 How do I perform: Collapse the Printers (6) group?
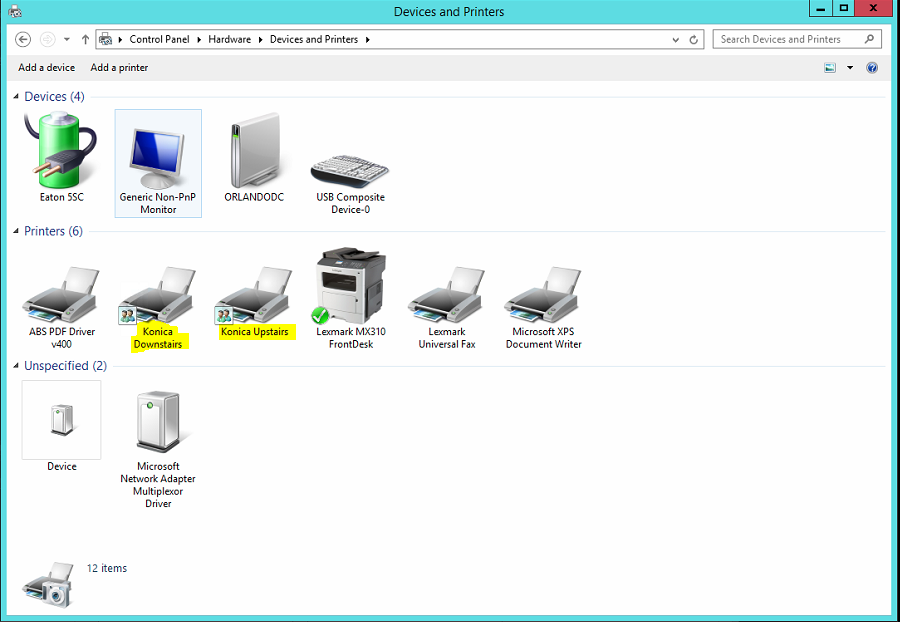pos(16,231)
